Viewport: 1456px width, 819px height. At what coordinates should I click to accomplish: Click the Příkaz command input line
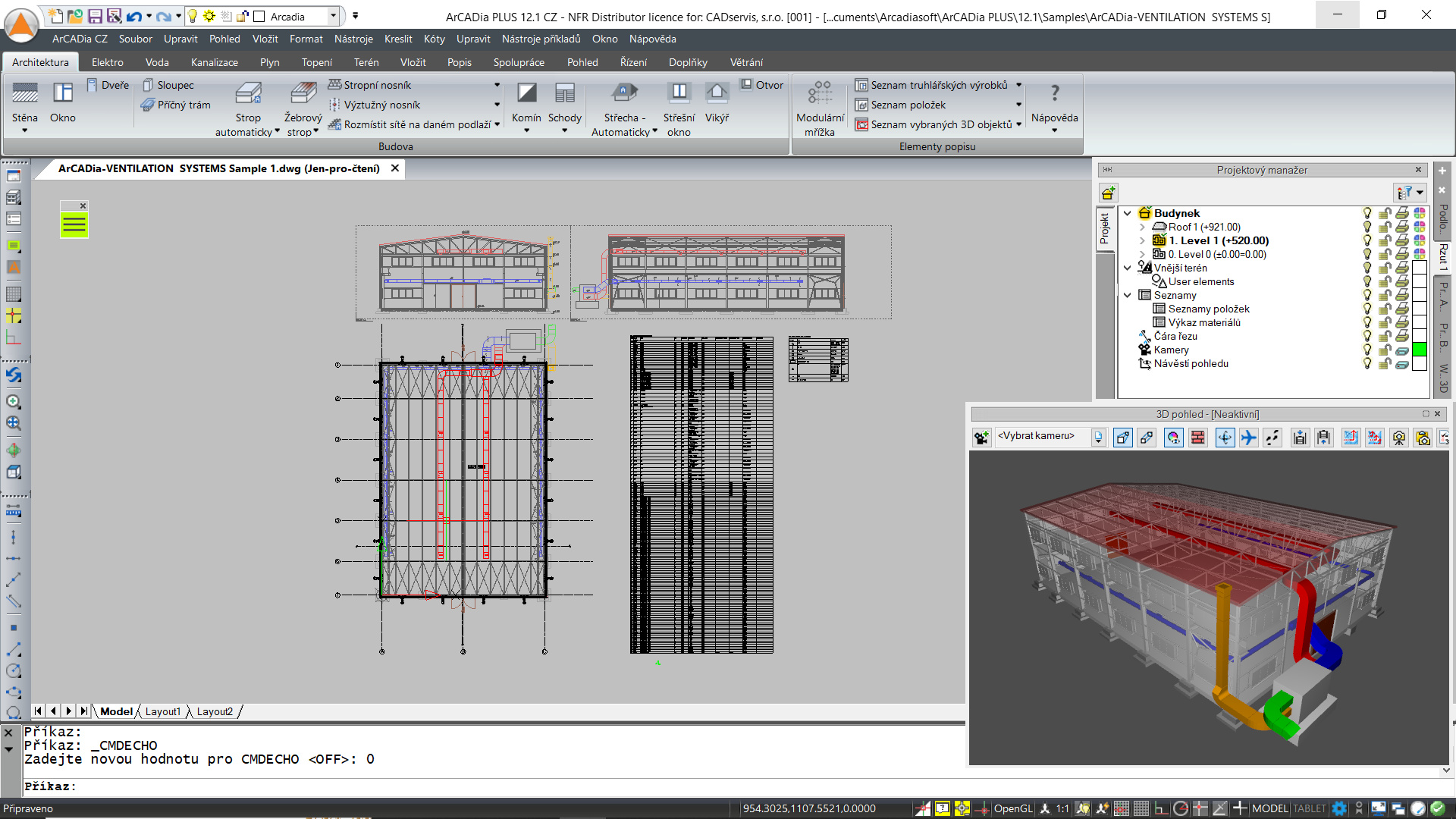(x=493, y=786)
